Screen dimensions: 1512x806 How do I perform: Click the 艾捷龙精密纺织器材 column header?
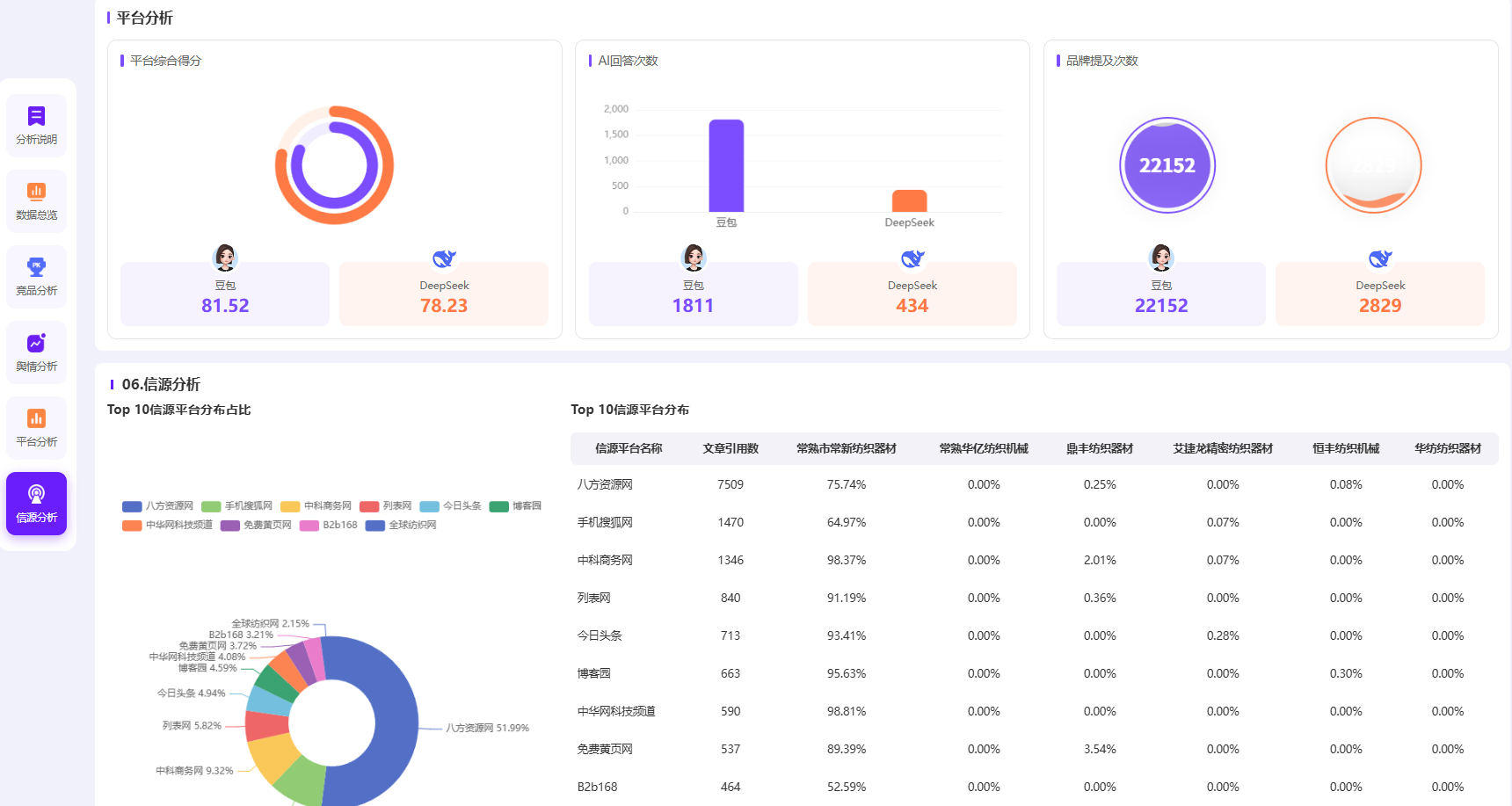(x=1223, y=449)
